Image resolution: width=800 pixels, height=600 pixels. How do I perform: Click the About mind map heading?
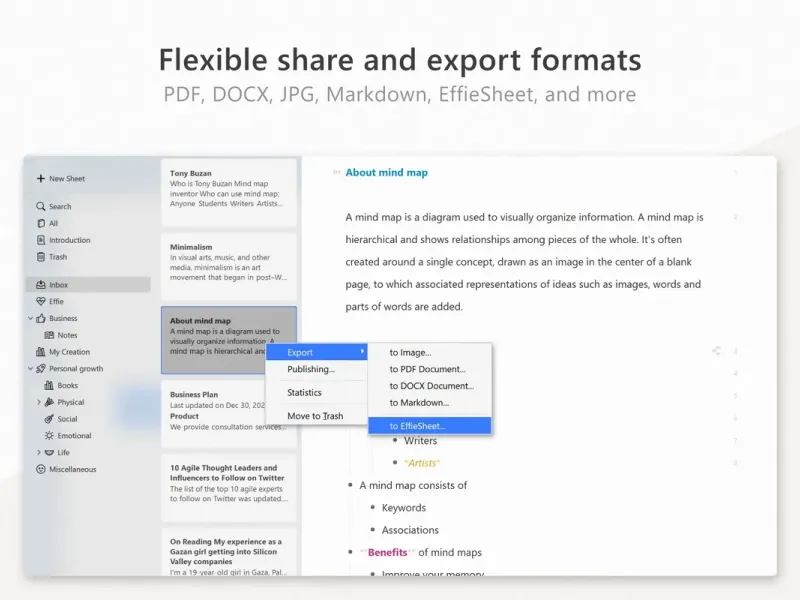[387, 172]
